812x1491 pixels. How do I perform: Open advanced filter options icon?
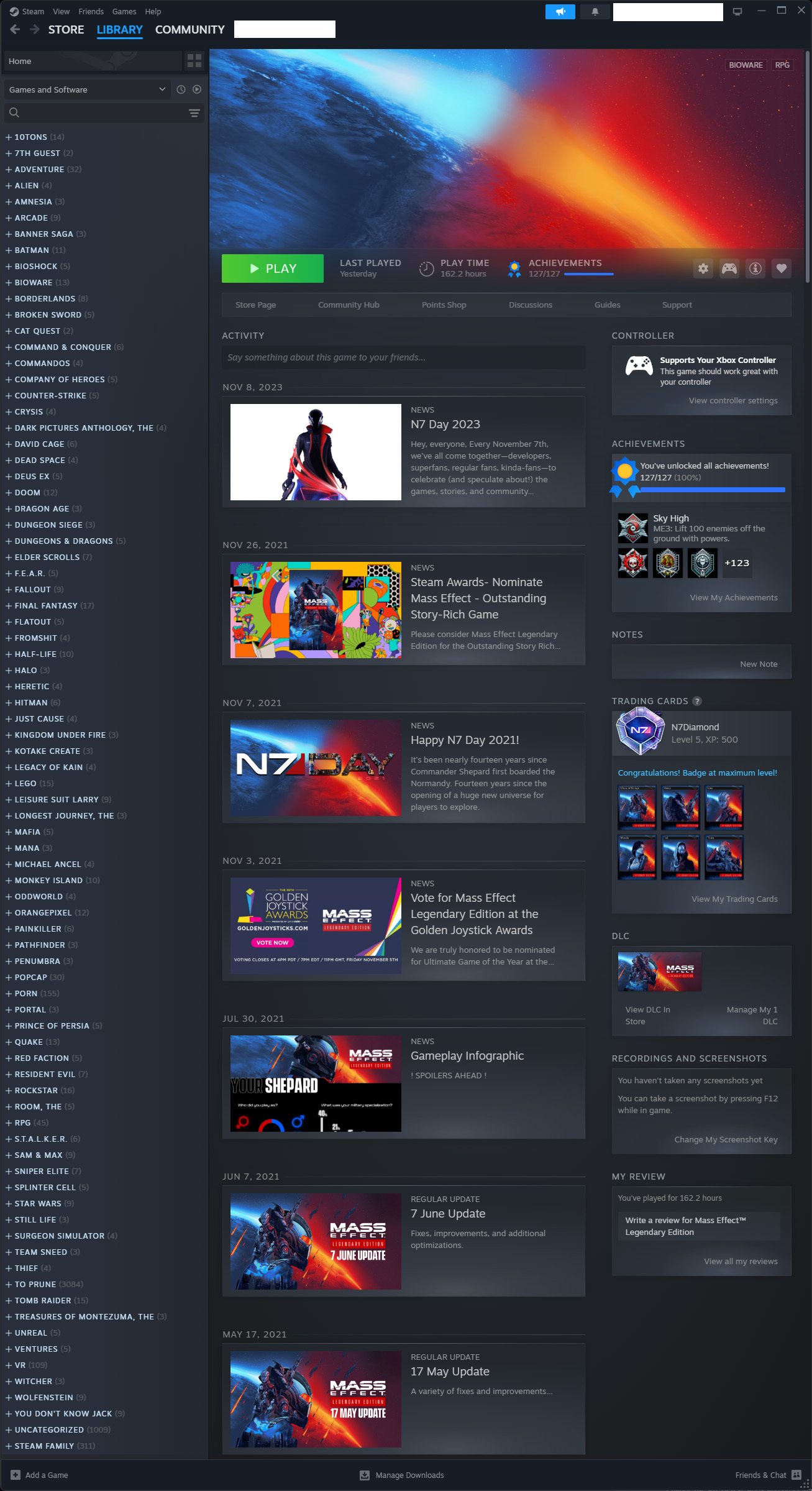194,113
